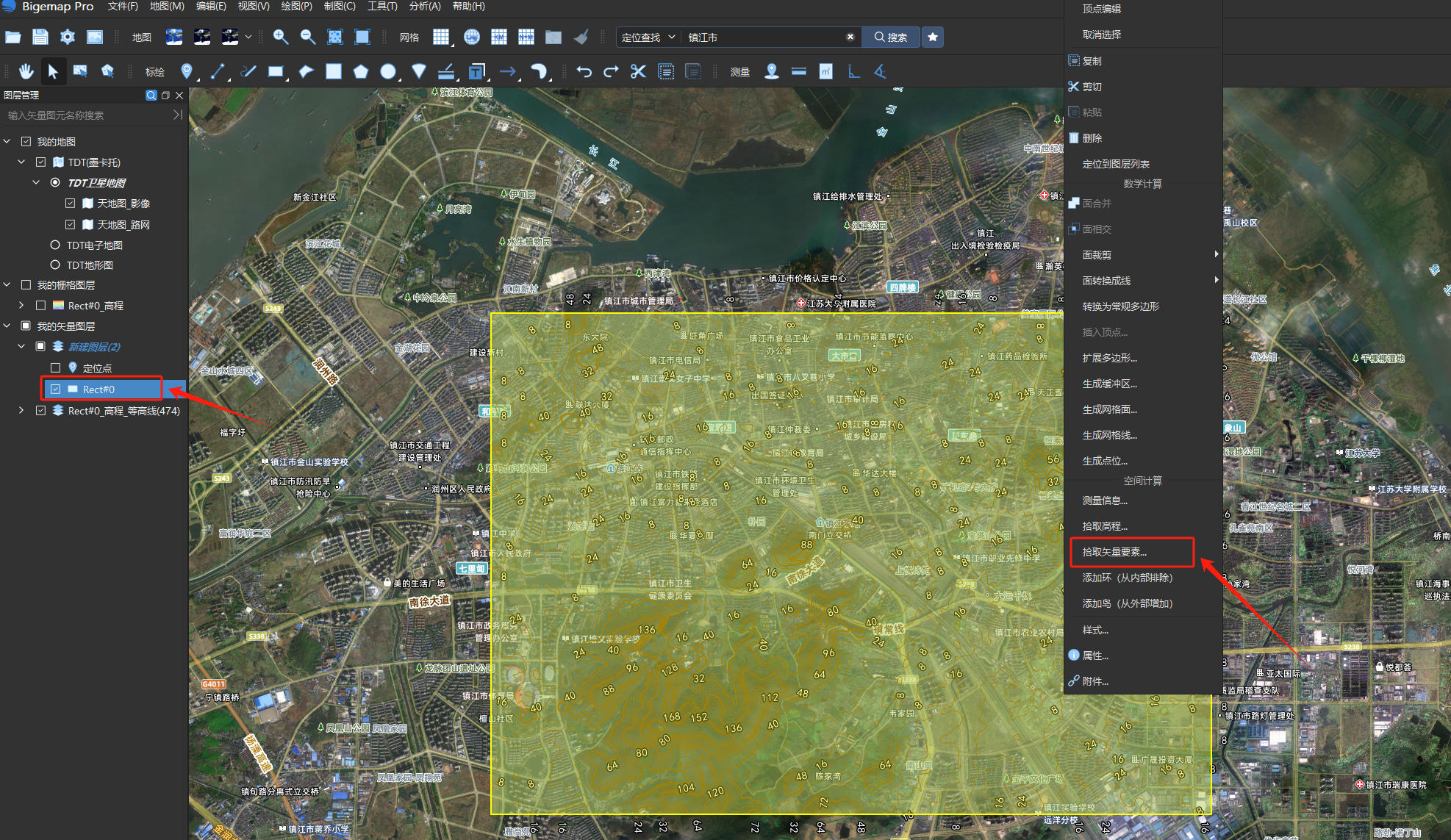Image resolution: width=1451 pixels, height=840 pixels.
Task: Enable the 定位点 layer checkbox
Action: point(56,368)
